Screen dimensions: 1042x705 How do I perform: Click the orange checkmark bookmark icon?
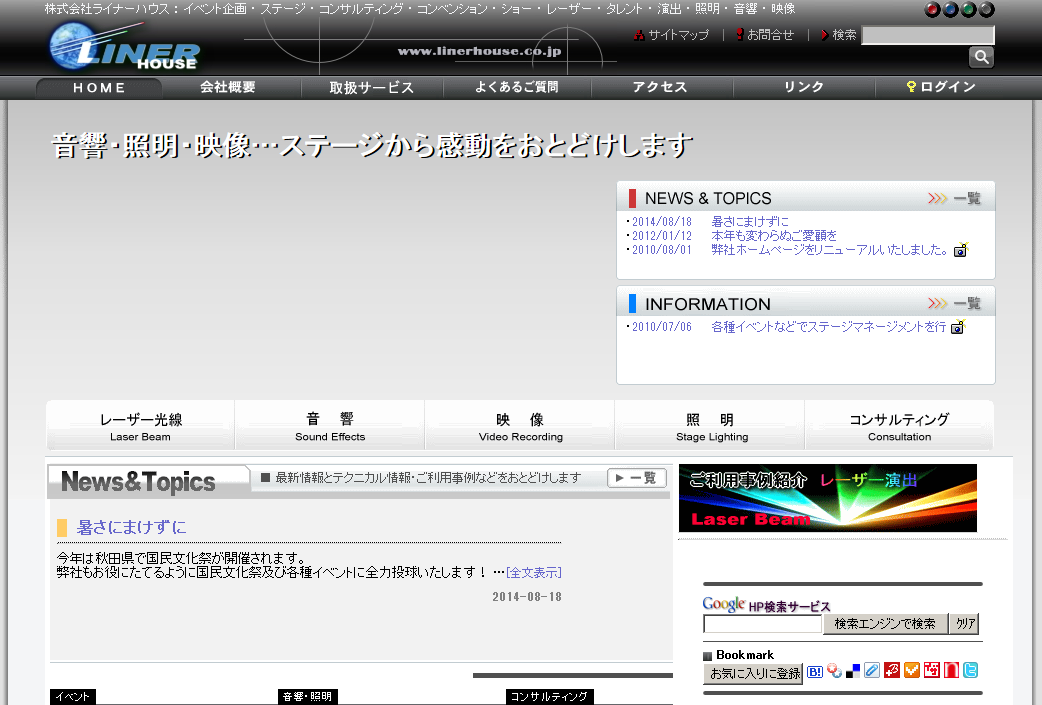(911, 672)
